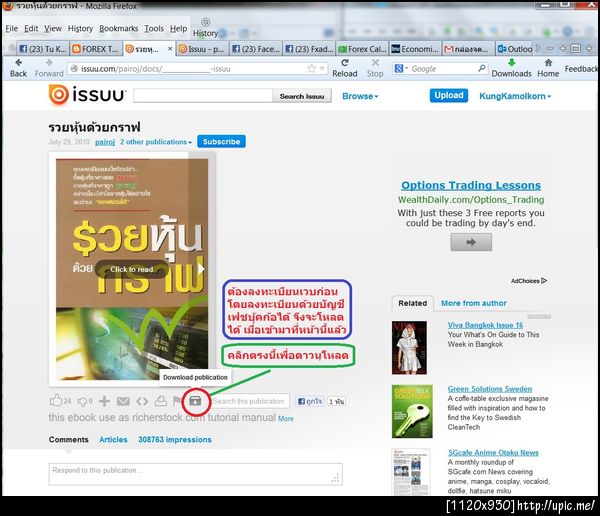Open the Help menu
Screen dimensions: 600x516
178,28
